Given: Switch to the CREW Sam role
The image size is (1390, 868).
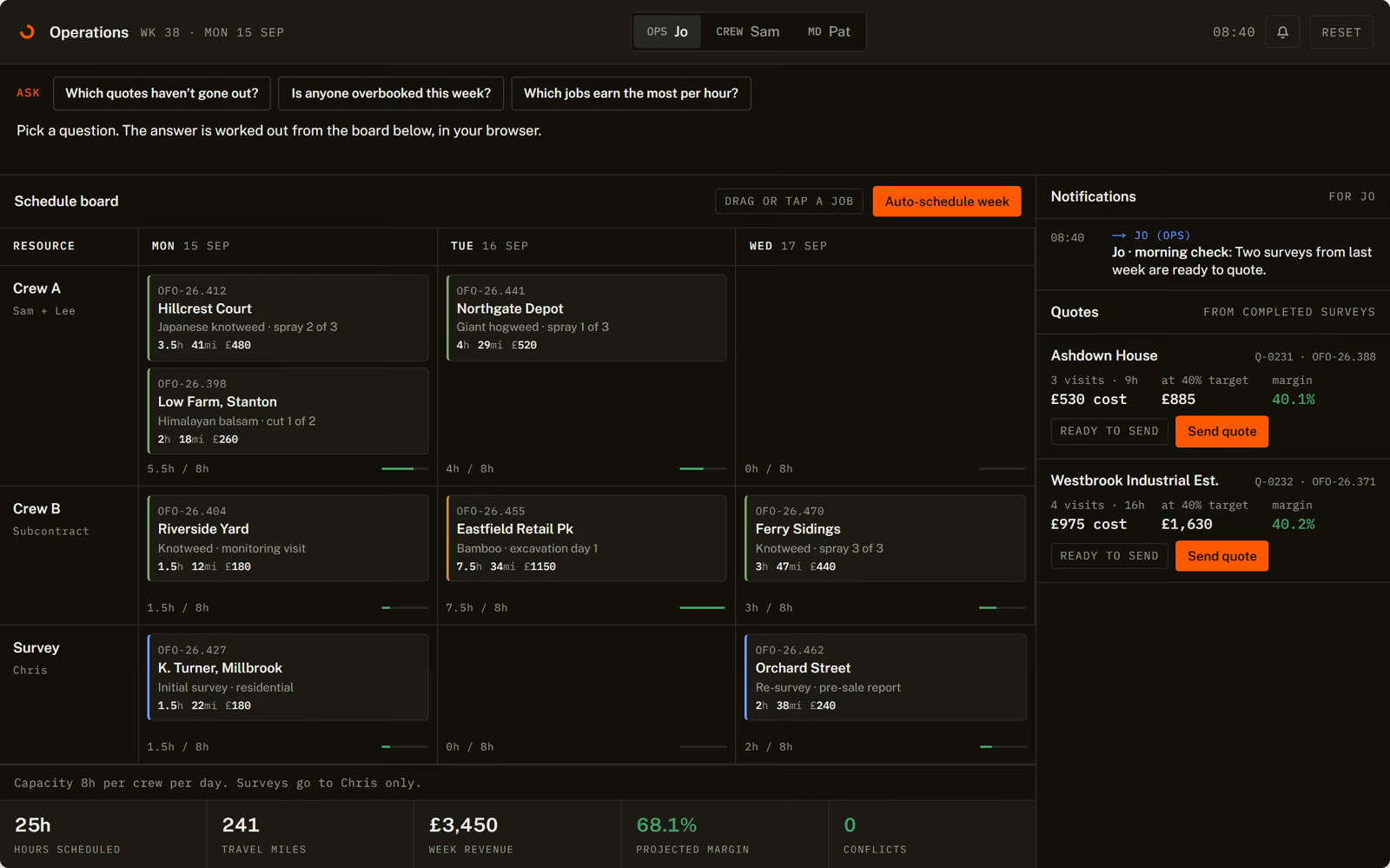Looking at the screenshot, I should (x=747, y=32).
